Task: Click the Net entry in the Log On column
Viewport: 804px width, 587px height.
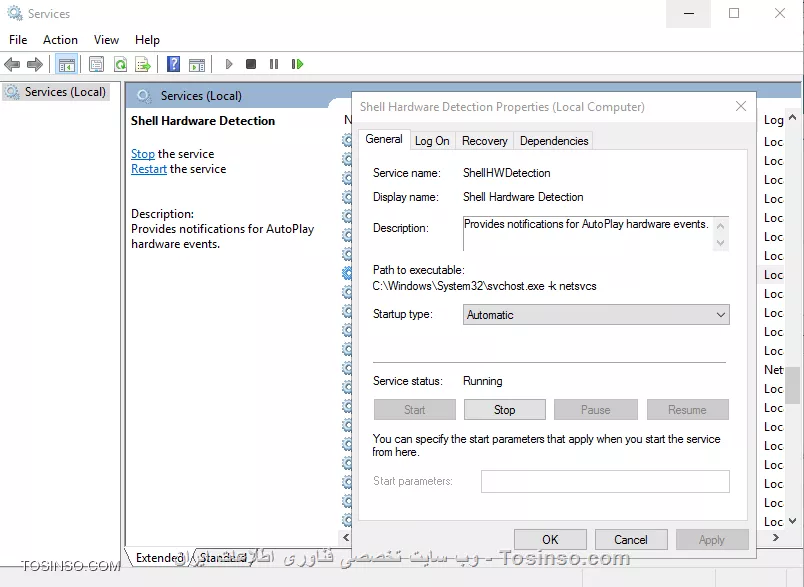Action: point(773,370)
